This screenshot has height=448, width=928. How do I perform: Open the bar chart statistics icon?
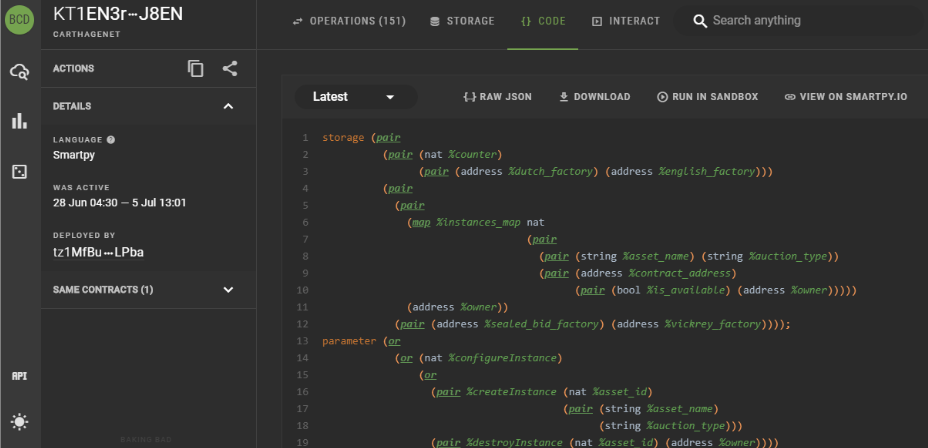(x=20, y=121)
